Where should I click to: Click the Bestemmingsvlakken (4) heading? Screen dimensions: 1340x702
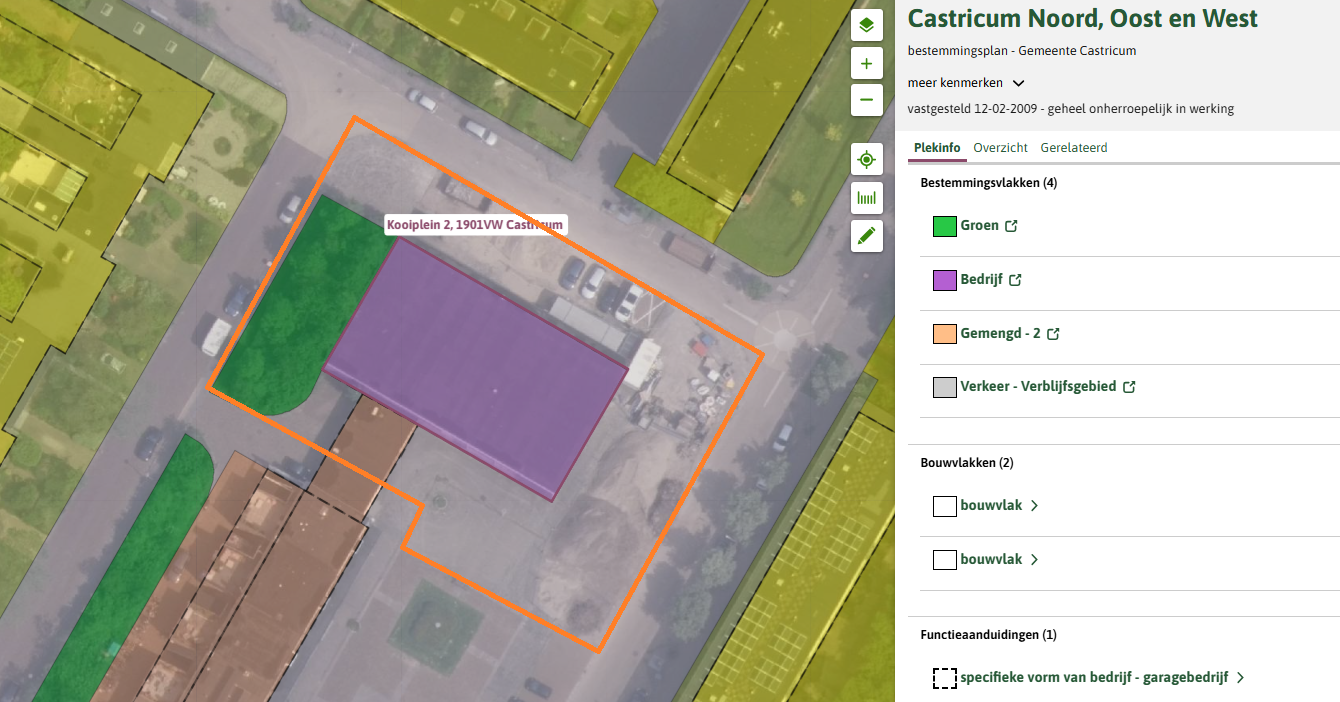click(989, 184)
